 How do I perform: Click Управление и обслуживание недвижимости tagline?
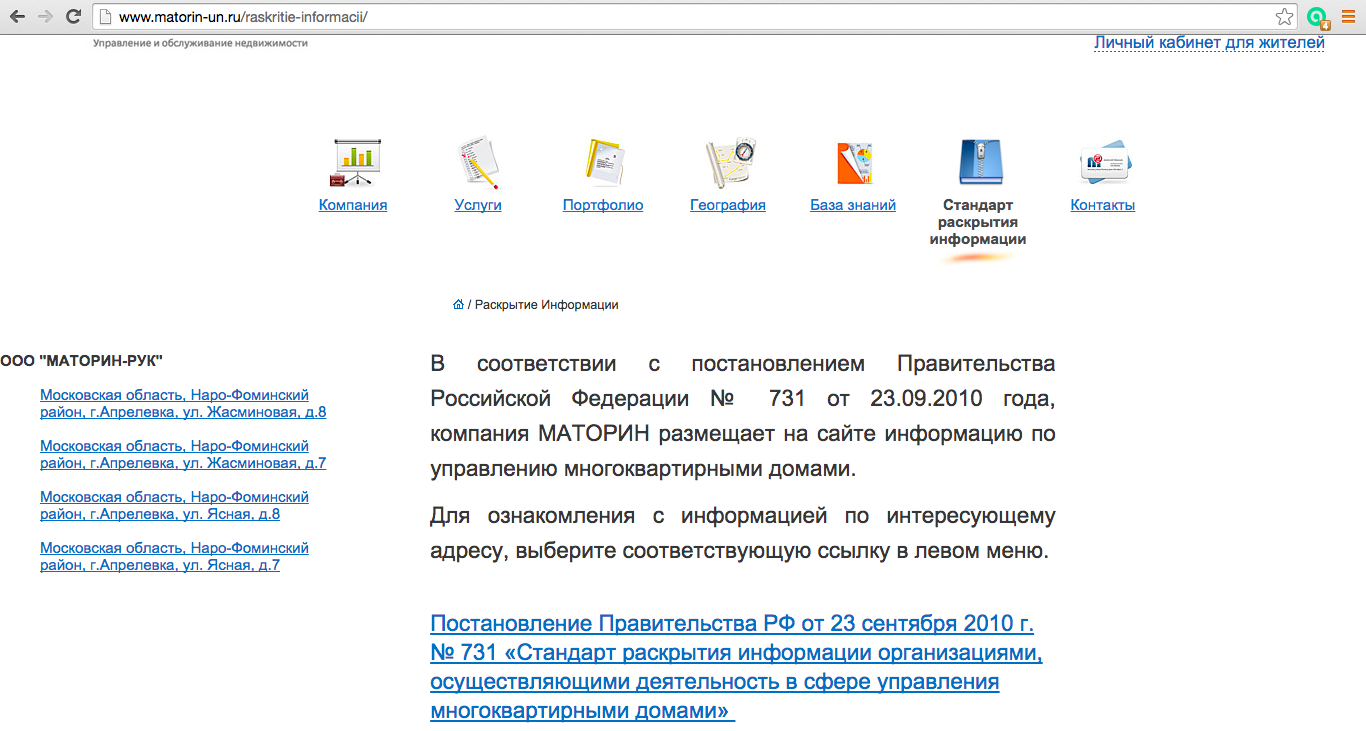tap(200, 43)
